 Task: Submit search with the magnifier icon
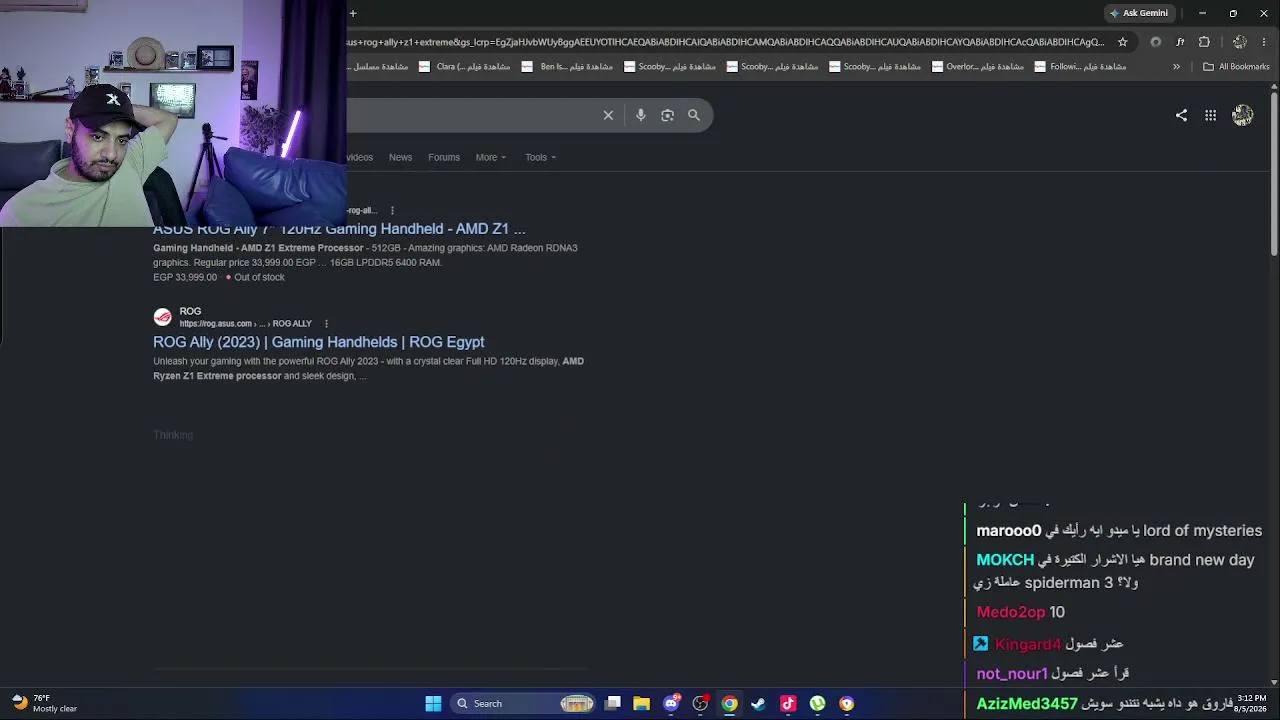point(694,115)
